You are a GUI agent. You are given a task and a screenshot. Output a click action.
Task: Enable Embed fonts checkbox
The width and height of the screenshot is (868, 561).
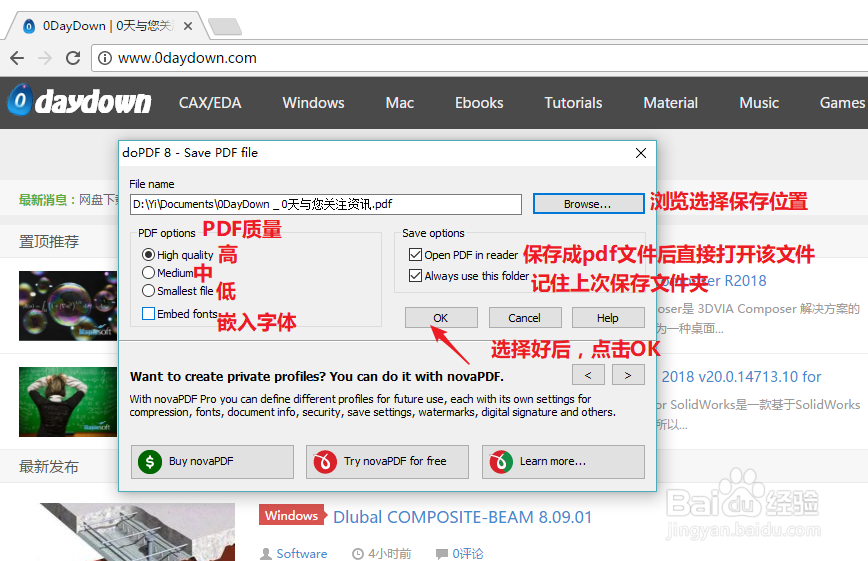tap(148, 314)
